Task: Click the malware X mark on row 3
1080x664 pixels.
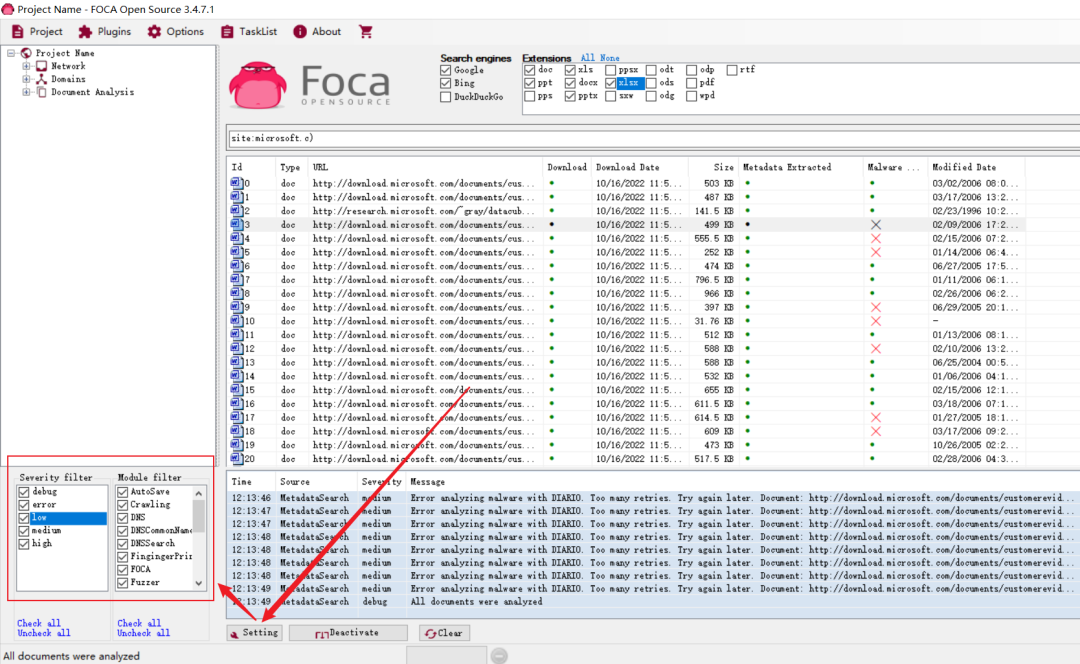Action: click(875, 225)
